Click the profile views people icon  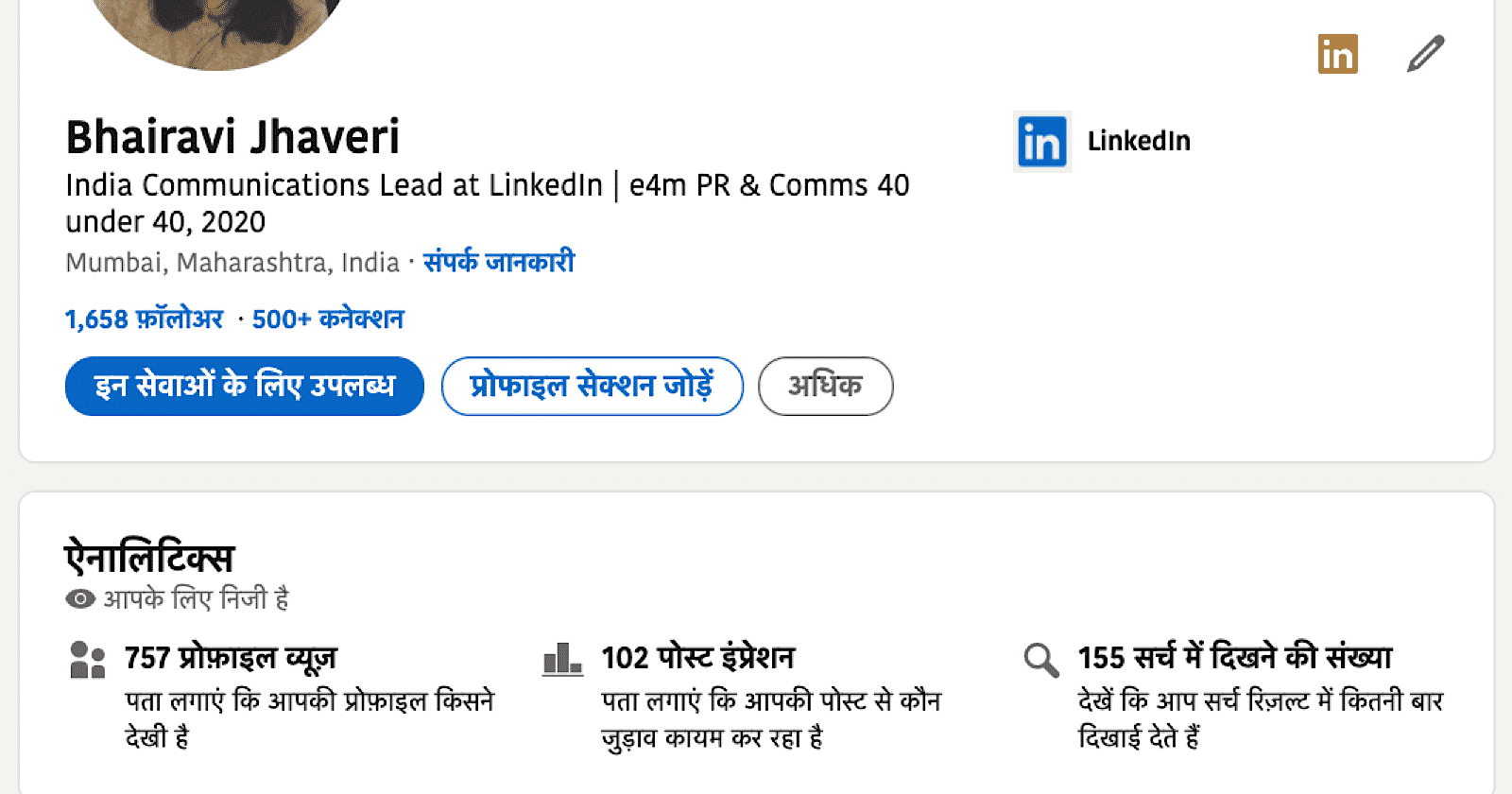[88, 659]
